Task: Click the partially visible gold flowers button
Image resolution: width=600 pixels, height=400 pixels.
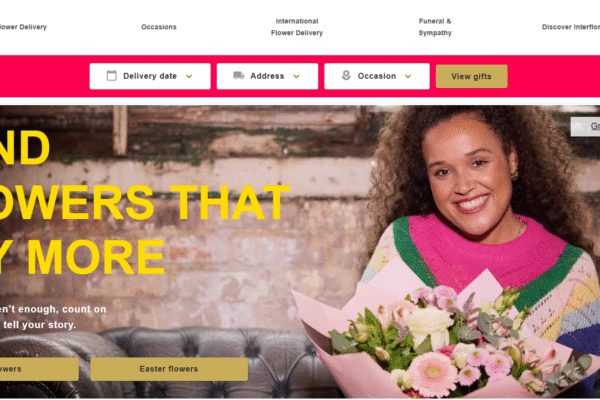Action: (39, 369)
